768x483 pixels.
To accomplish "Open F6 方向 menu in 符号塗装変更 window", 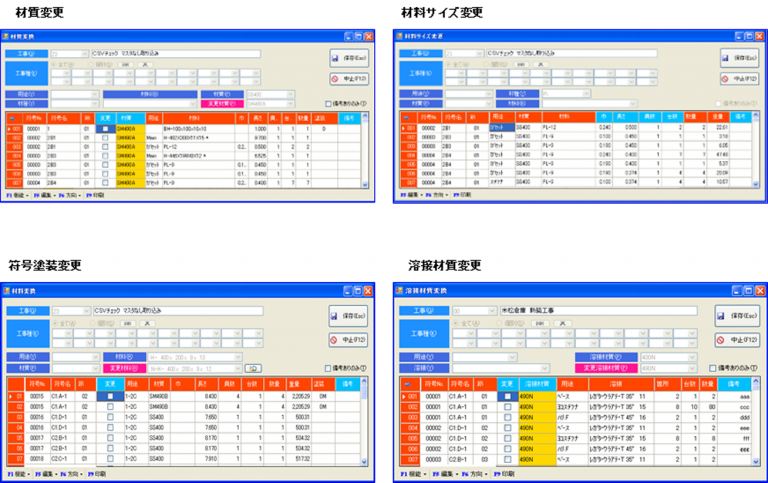I will (x=72, y=474).
